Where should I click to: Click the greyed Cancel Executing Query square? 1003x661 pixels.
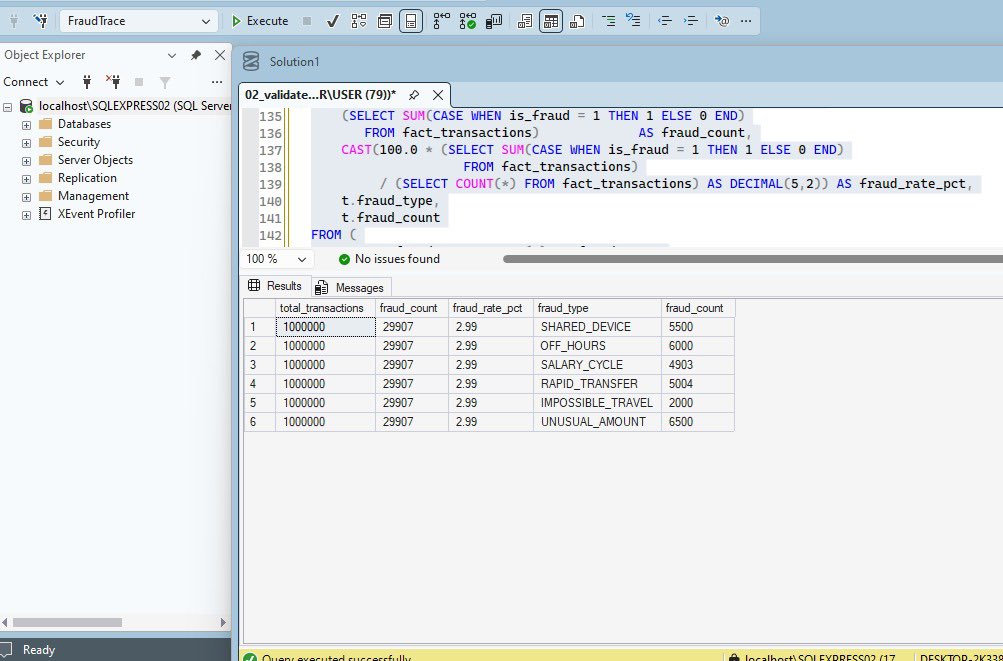pos(307,21)
